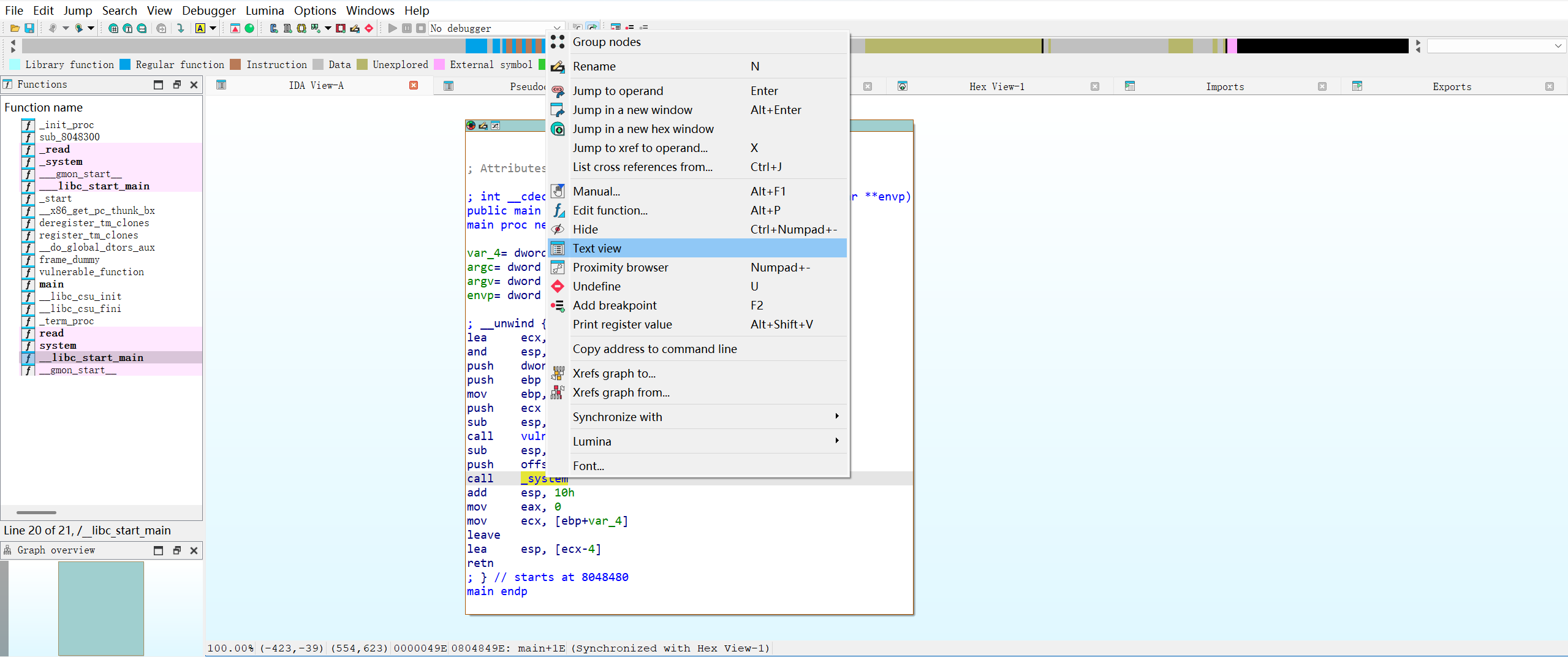This screenshot has height=657, width=1568.
Task: Click the hex window icon beside Jump in a new hex window
Action: click(x=558, y=129)
